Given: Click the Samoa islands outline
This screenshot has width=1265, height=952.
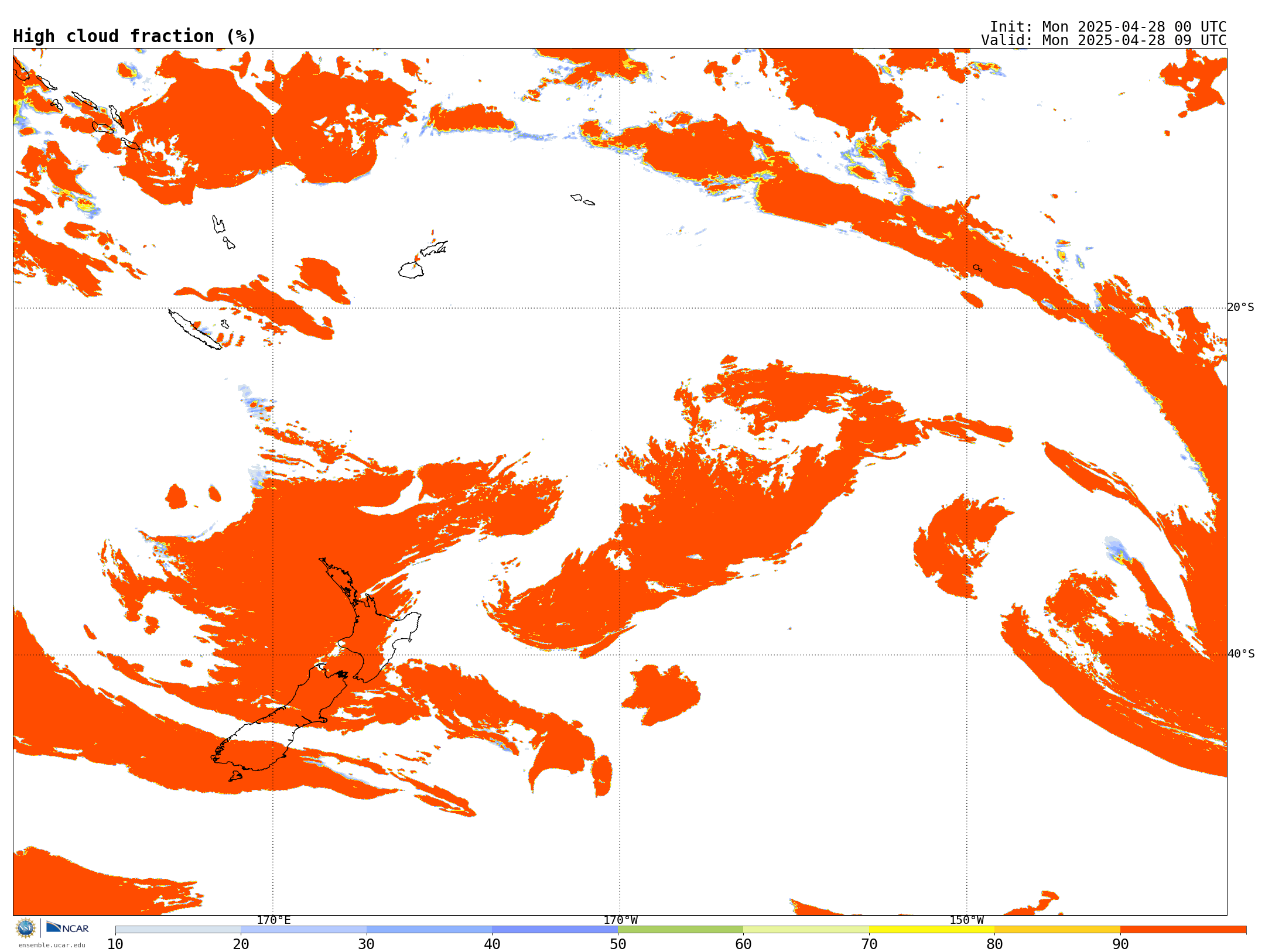Looking at the screenshot, I should 582,200.
